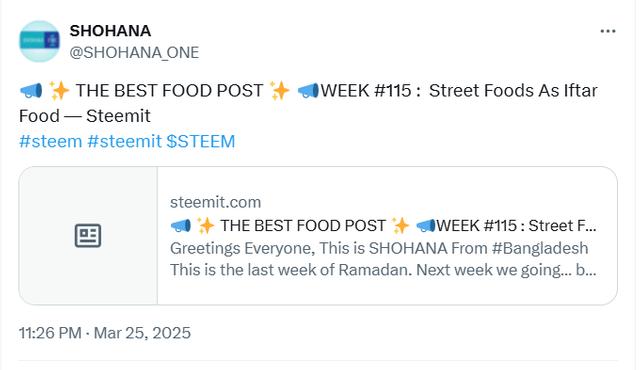
Task: Open the three-dot more options menu
Action: coord(607,31)
